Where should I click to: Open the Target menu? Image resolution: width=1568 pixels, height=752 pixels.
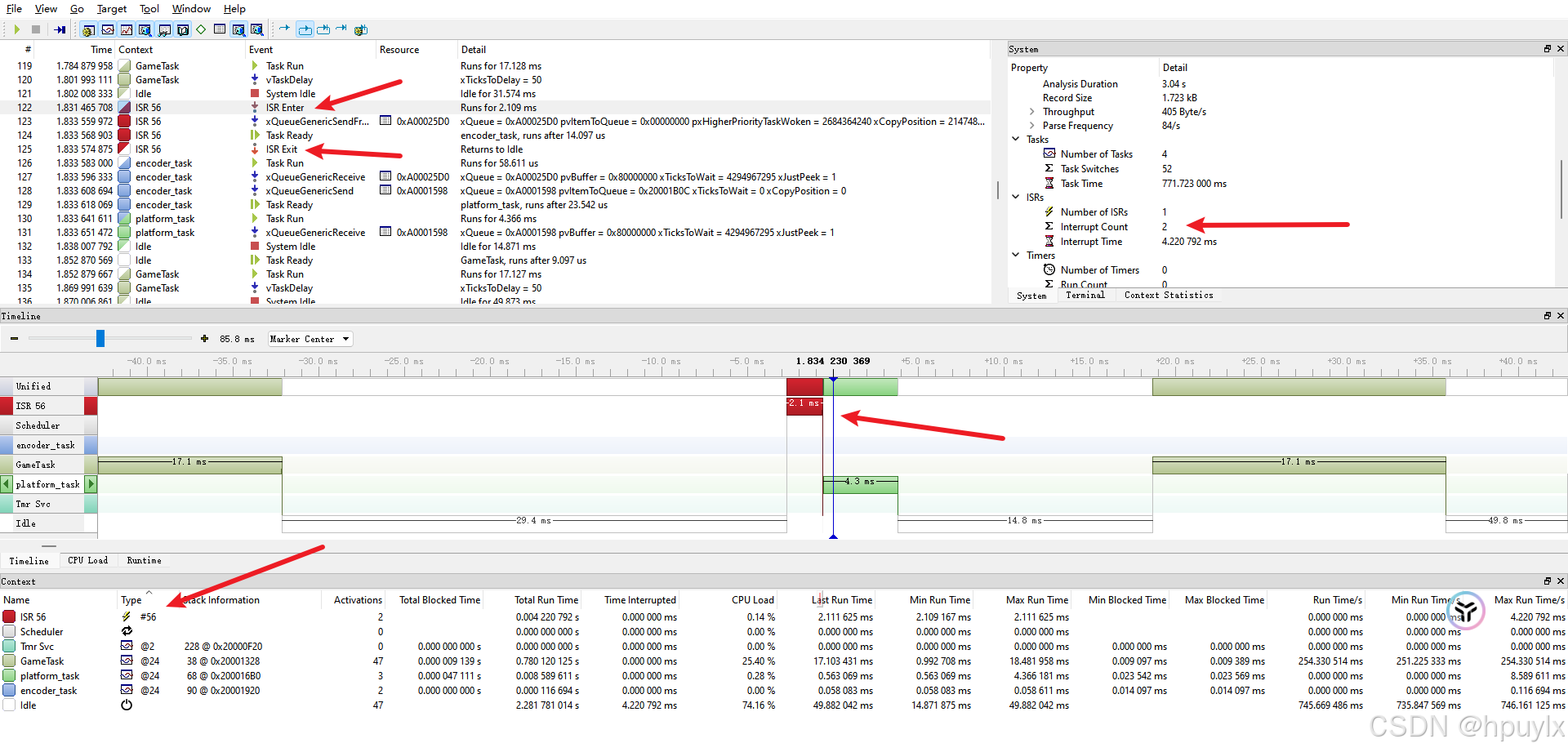[111, 9]
